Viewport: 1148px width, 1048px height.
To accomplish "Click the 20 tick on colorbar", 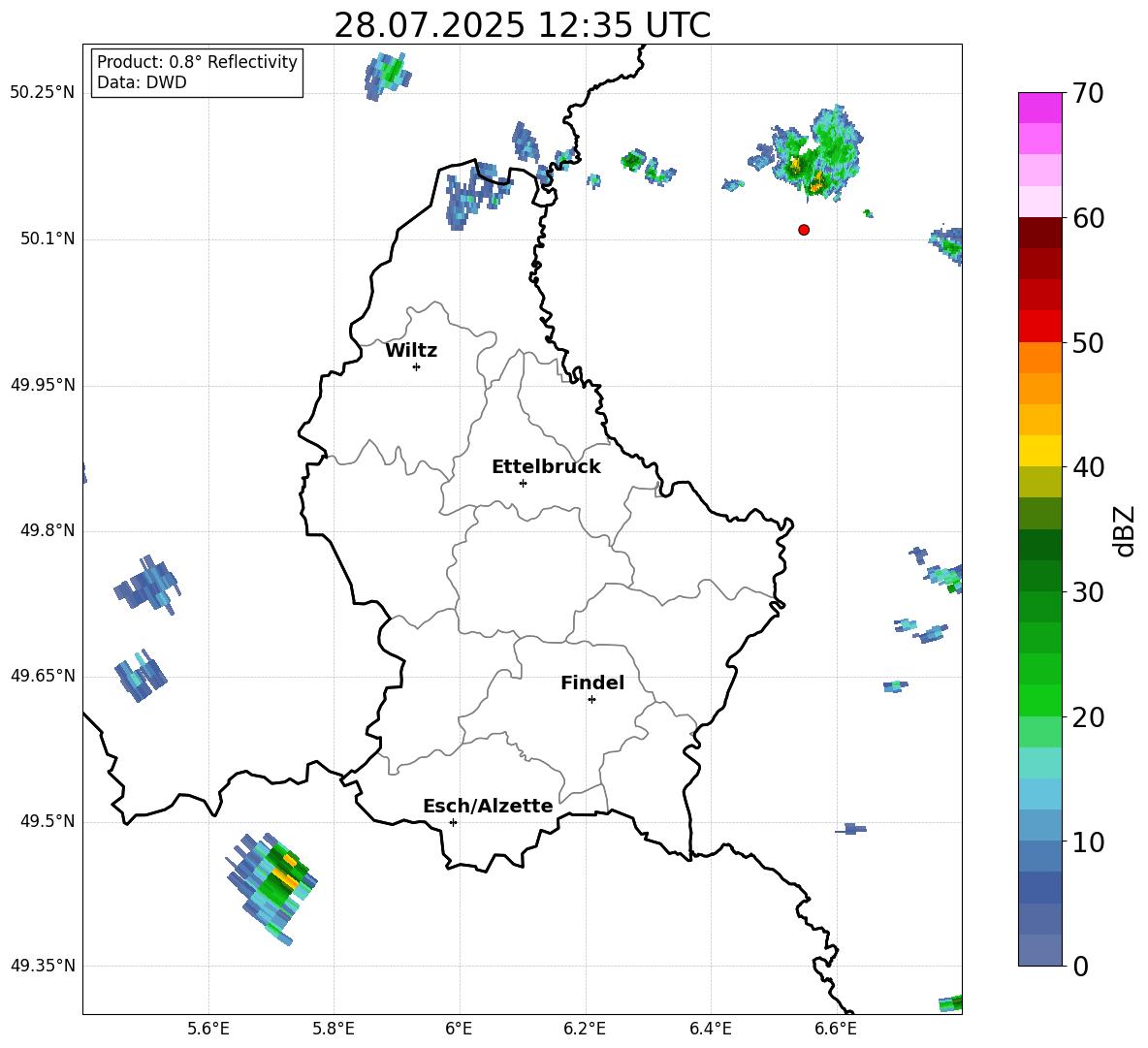I will click(1088, 717).
